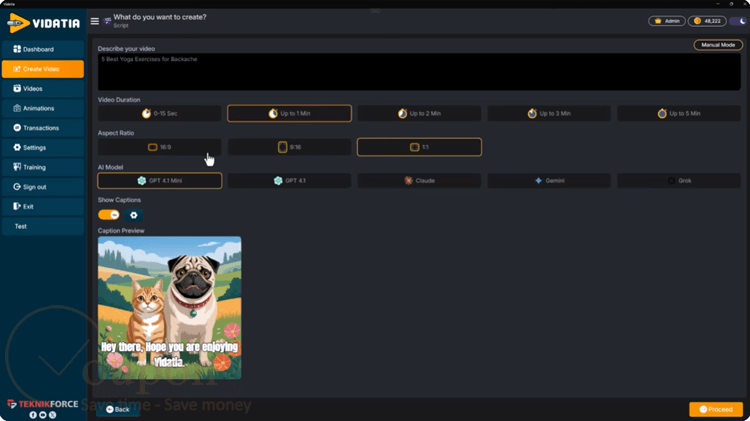Open the Teknikforce YouTube icon
The height and width of the screenshot is (421, 750).
click(x=43, y=415)
